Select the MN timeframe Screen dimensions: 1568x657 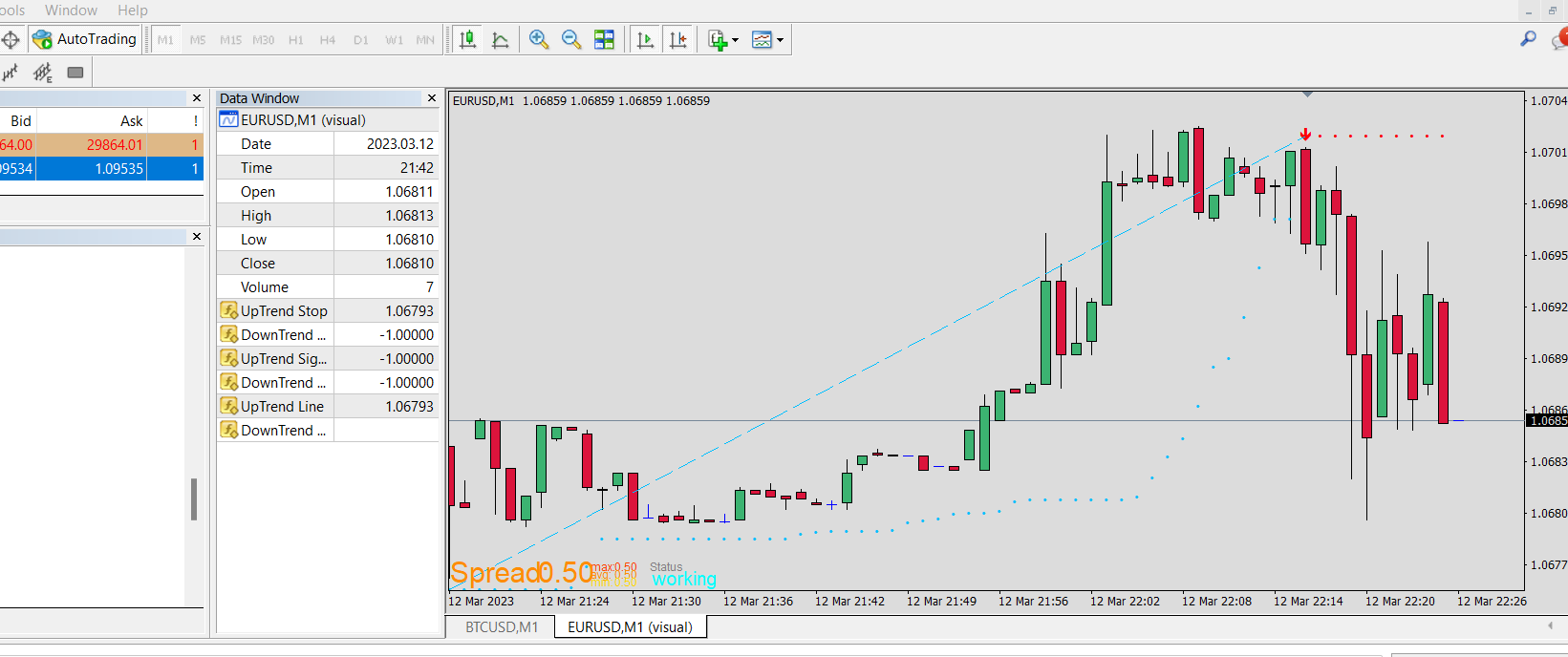click(425, 40)
